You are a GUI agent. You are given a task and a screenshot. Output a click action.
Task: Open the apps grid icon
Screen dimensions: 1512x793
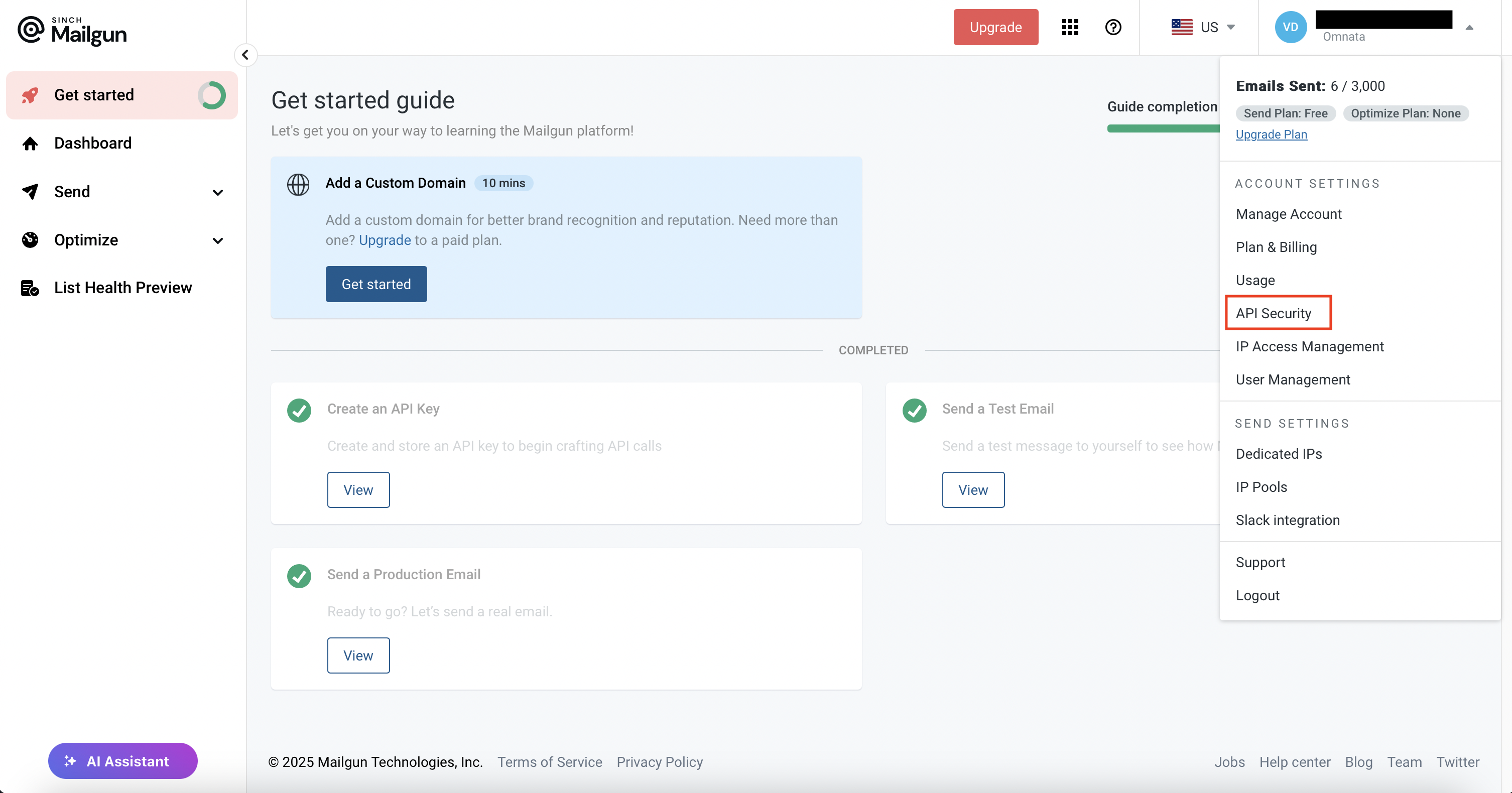(x=1069, y=27)
